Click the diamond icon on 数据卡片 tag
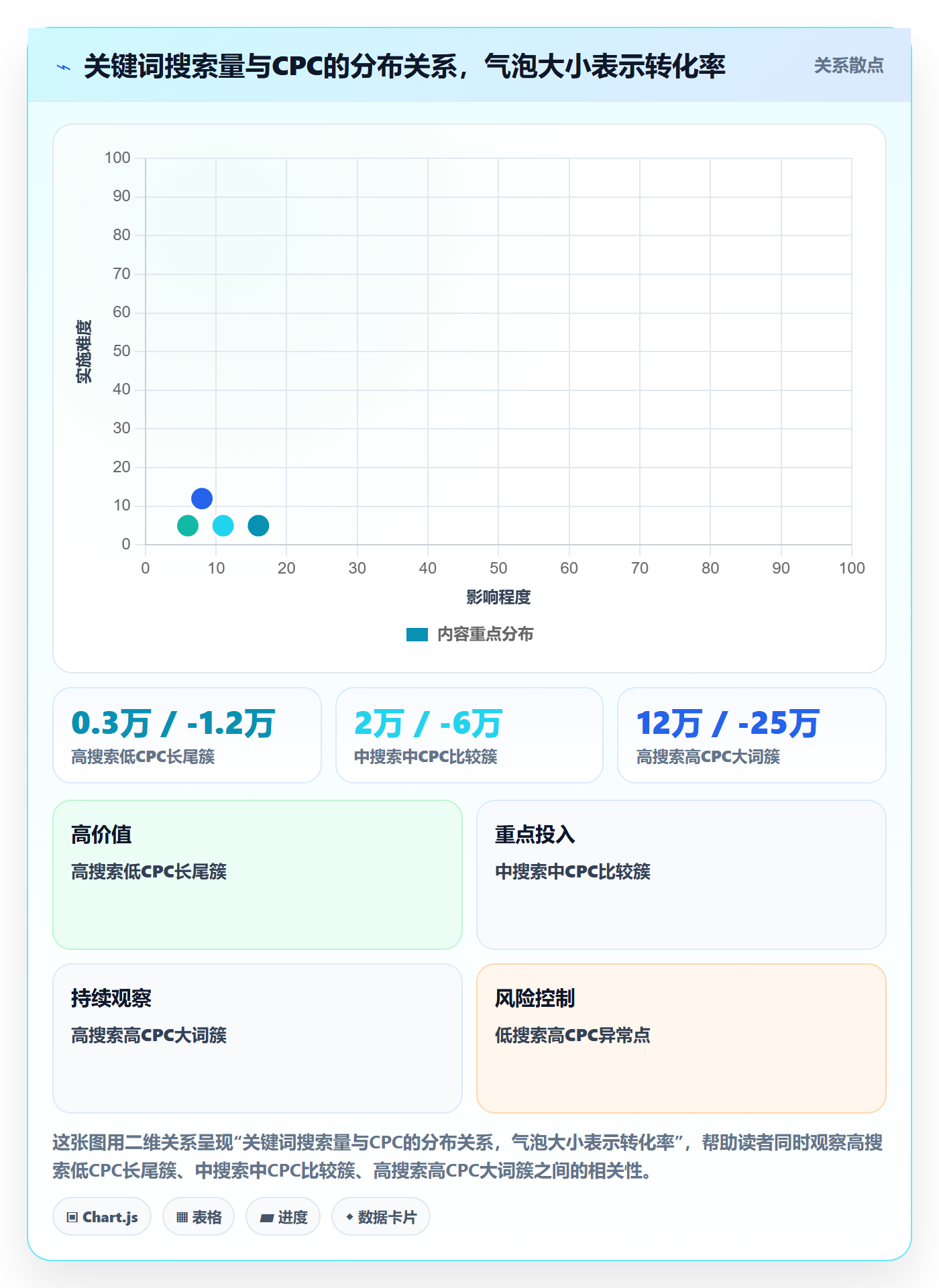Image resolution: width=939 pixels, height=1288 pixels. point(349,1217)
